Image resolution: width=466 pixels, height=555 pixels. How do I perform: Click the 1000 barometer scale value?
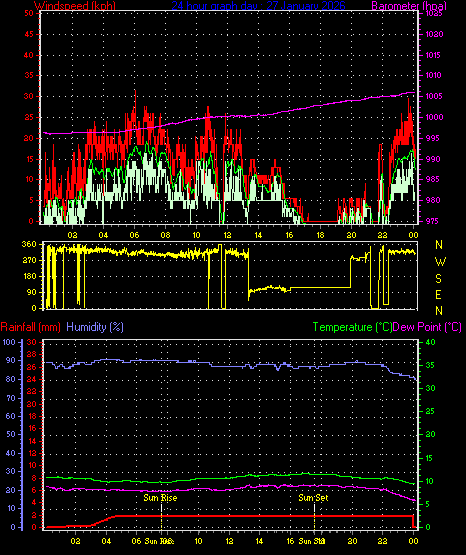pyautogui.click(x=433, y=117)
